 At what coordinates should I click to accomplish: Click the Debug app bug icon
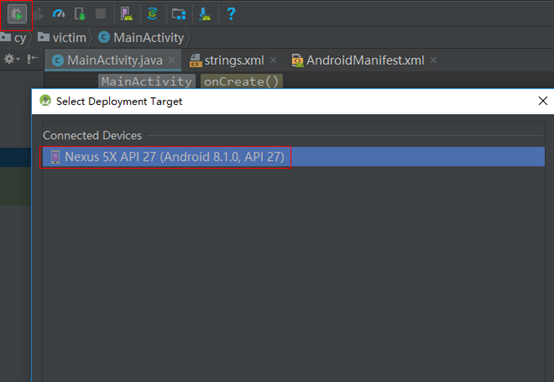coord(17,14)
